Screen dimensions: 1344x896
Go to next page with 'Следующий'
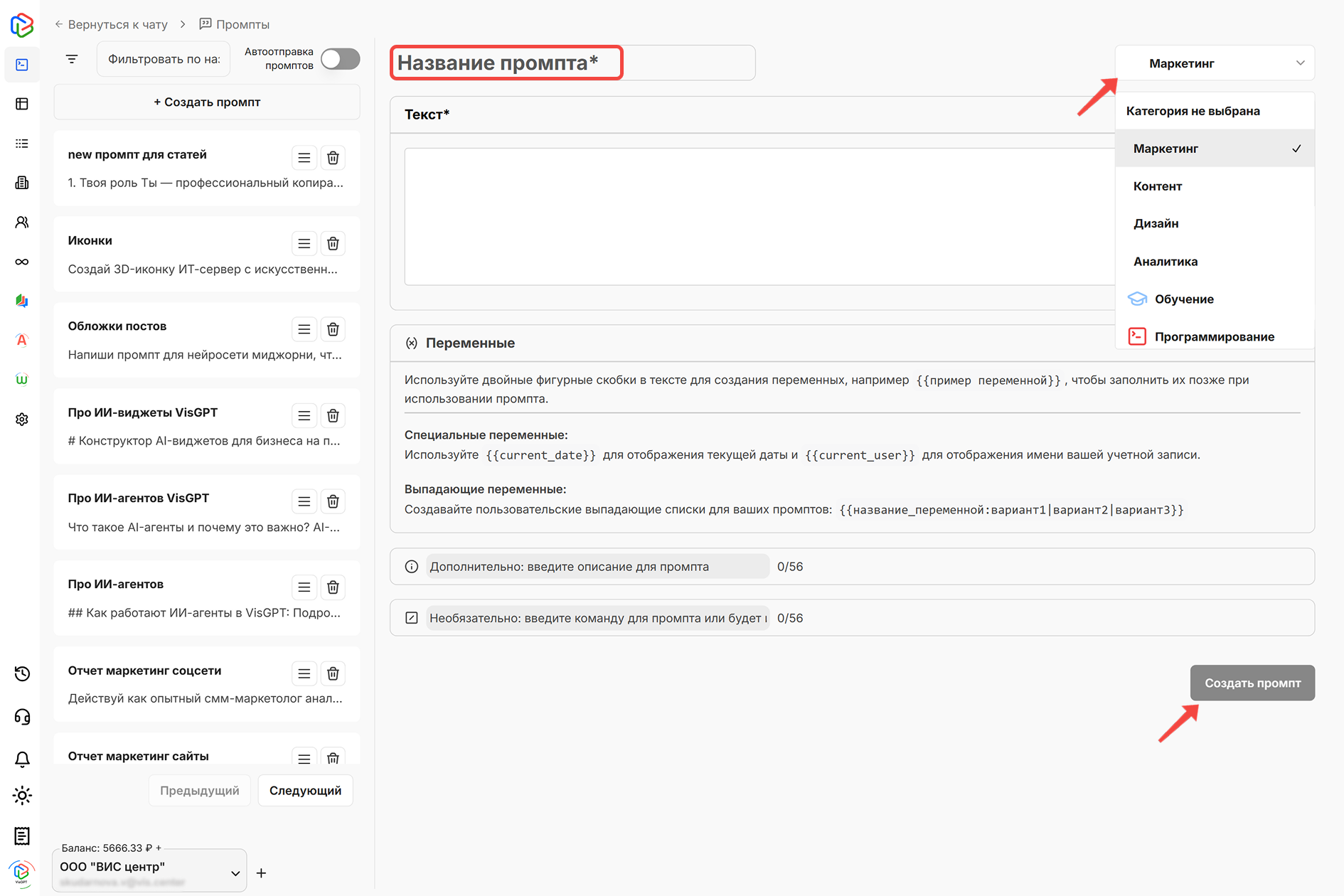305,791
